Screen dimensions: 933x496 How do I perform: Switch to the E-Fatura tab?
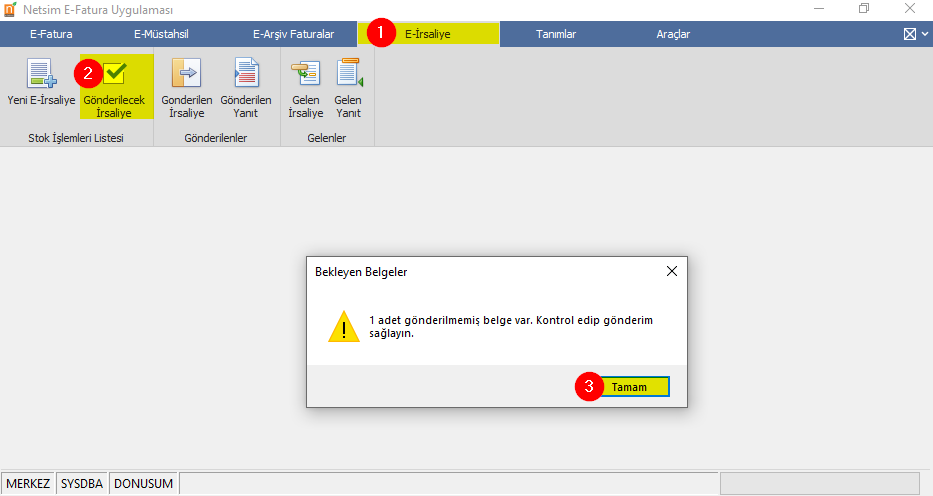(51, 34)
